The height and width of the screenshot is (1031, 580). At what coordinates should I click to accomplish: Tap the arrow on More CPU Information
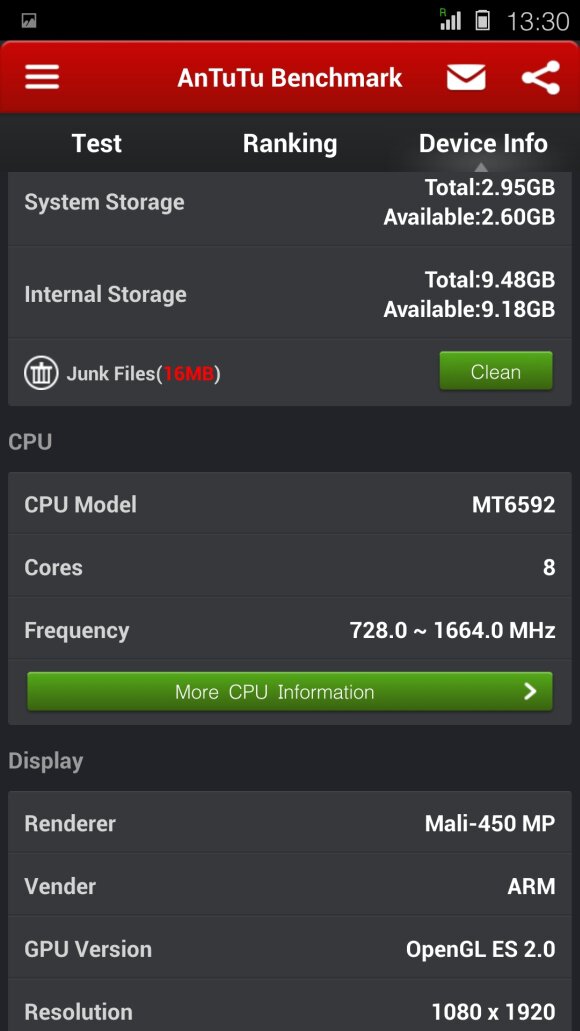pos(530,691)
